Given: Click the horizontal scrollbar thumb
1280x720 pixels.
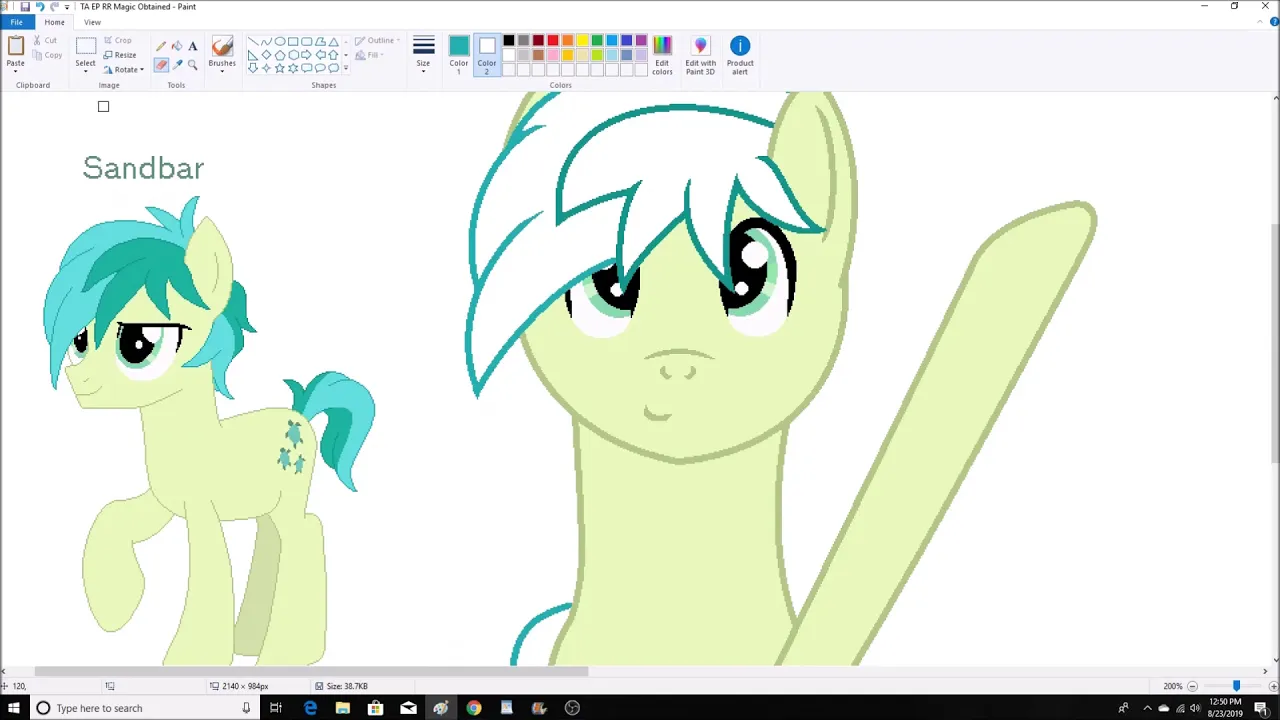Looking at the screenshot, I should [312, 672].
